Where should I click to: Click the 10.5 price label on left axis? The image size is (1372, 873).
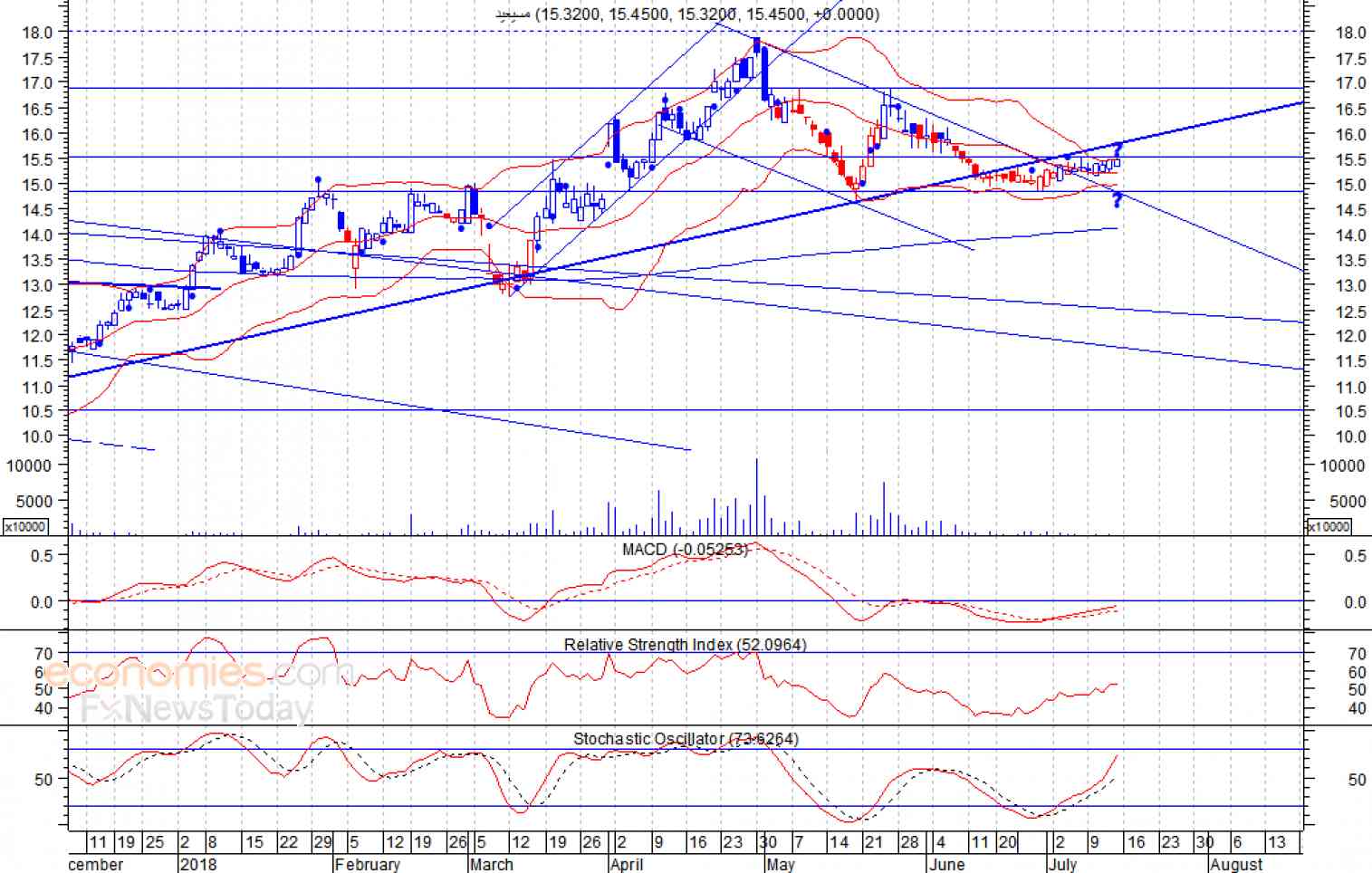point(37,411)
